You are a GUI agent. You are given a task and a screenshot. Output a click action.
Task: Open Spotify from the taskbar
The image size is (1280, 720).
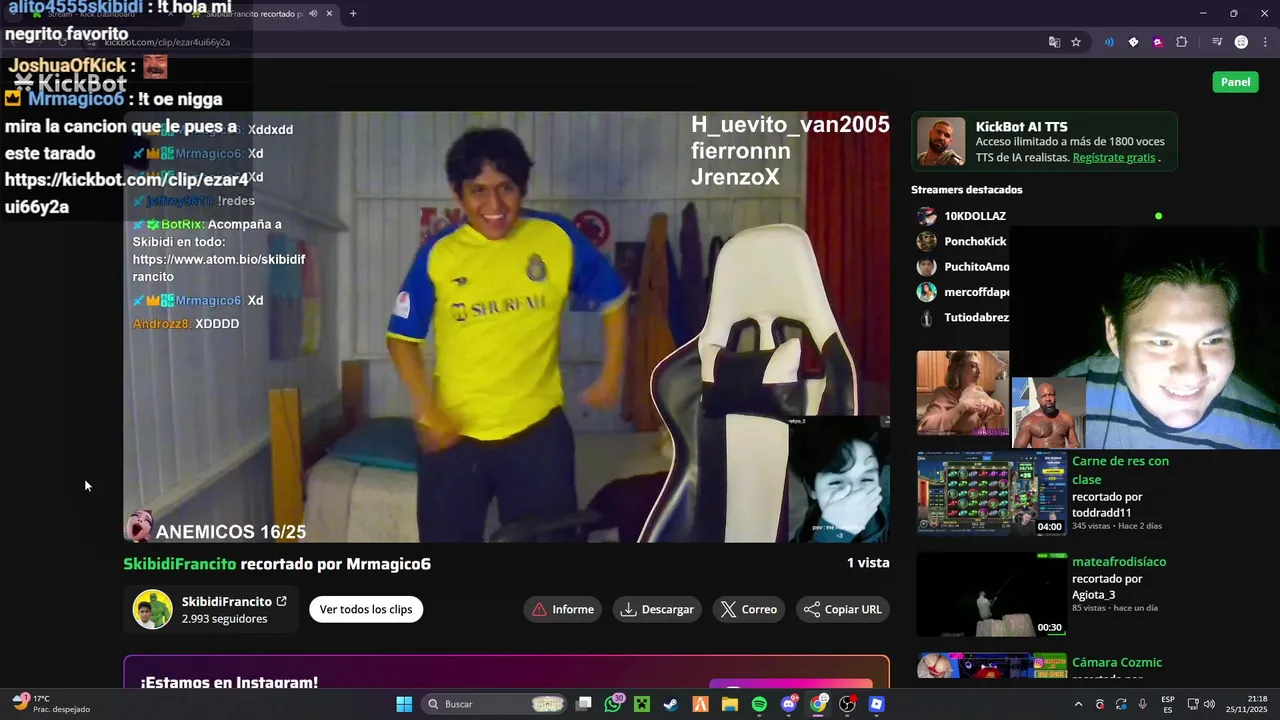[x=759, y=704]
